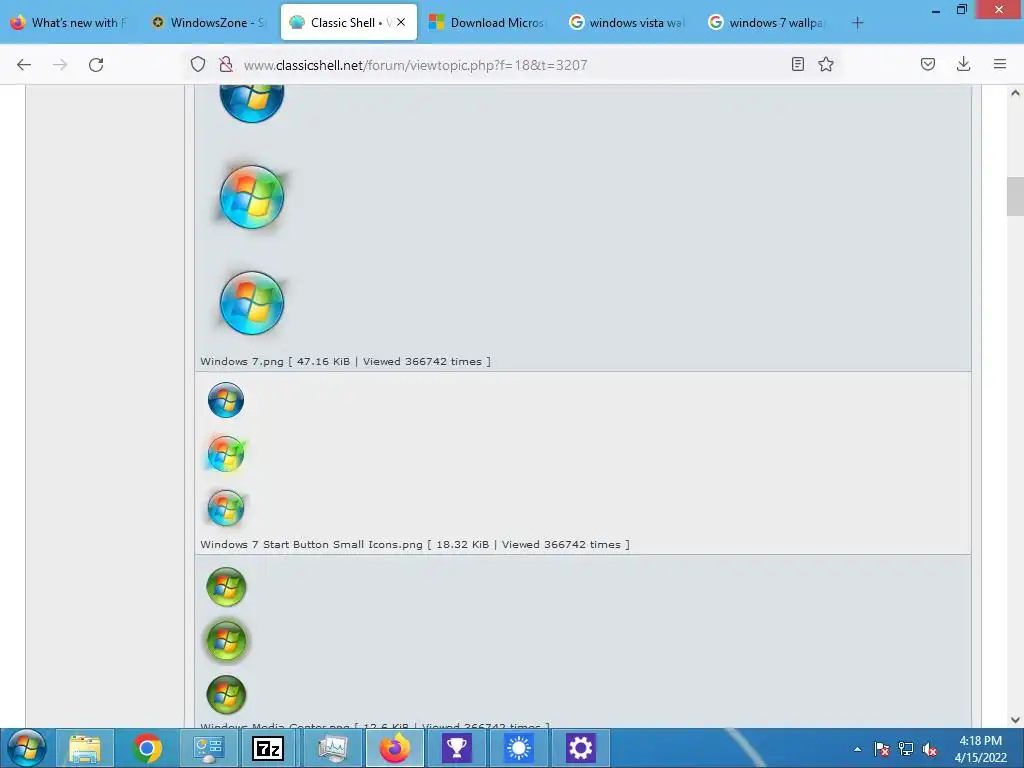Image resolution: width=1024 pixels, height=768 pixels.
Task: Click the hover-state Windows 7 large orb
Action: click(252, 197)
